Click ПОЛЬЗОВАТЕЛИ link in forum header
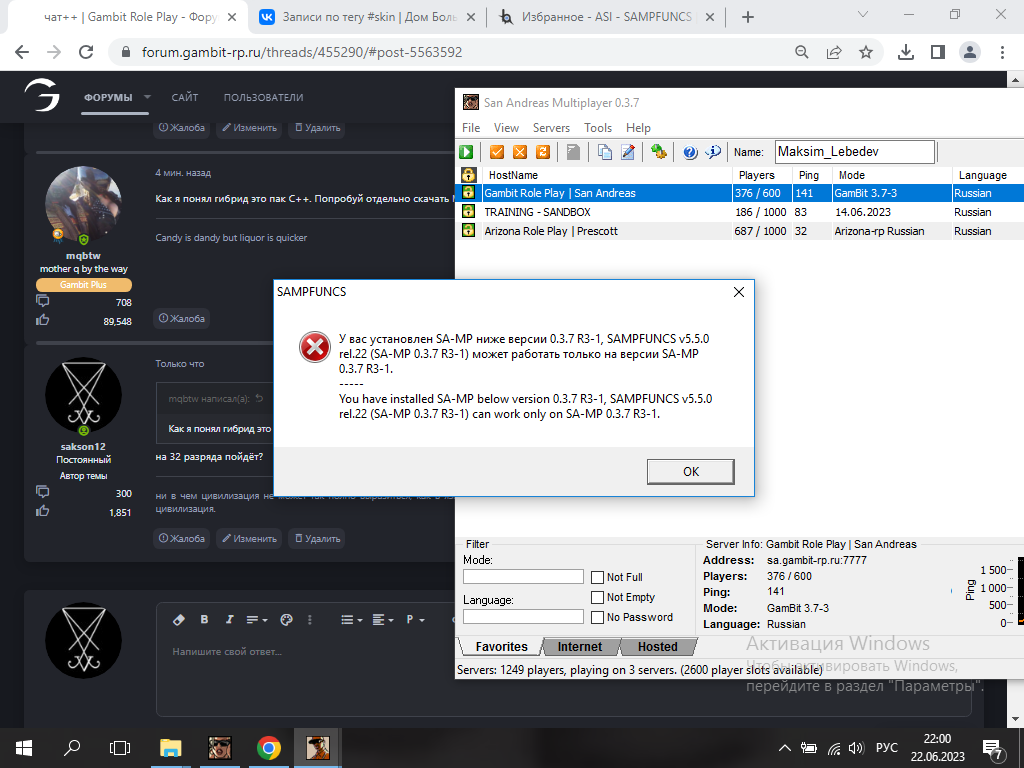 [x=263, y=97]
